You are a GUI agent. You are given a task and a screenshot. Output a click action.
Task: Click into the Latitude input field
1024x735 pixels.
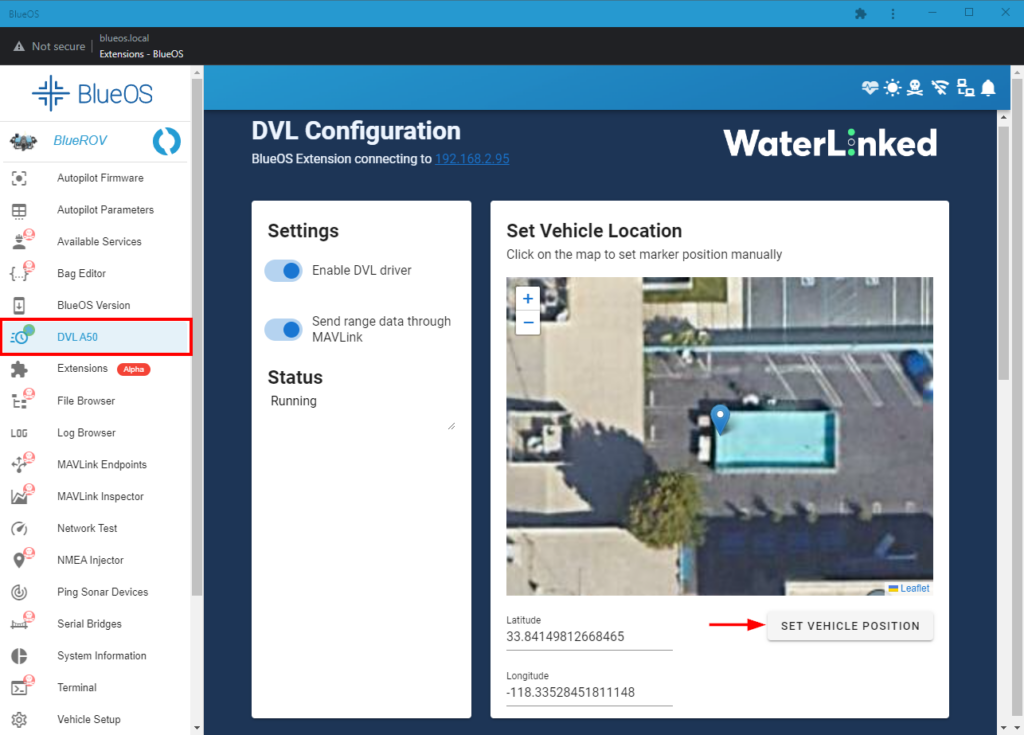(588, 637)
